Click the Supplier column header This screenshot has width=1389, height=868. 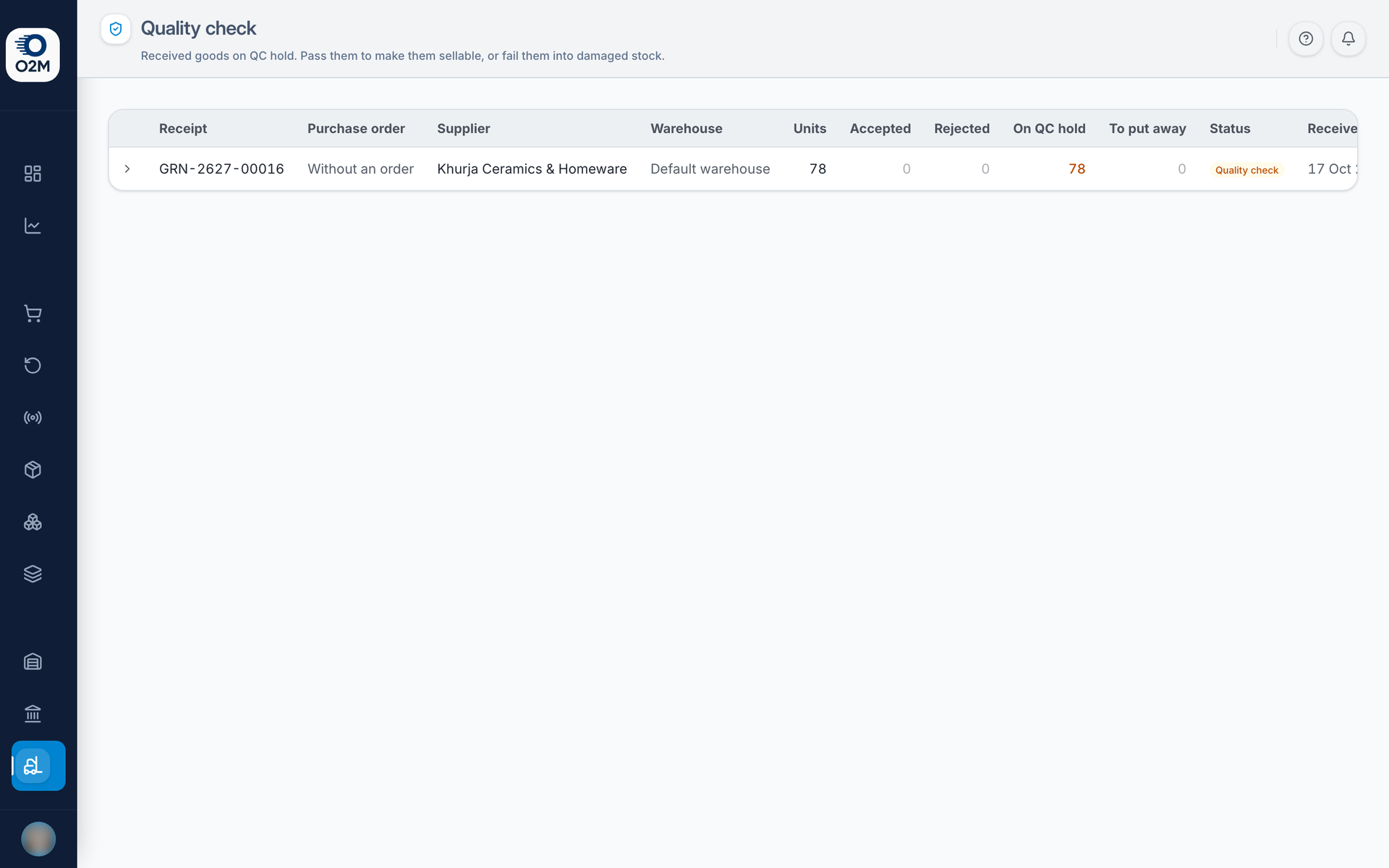pos(463,128)
